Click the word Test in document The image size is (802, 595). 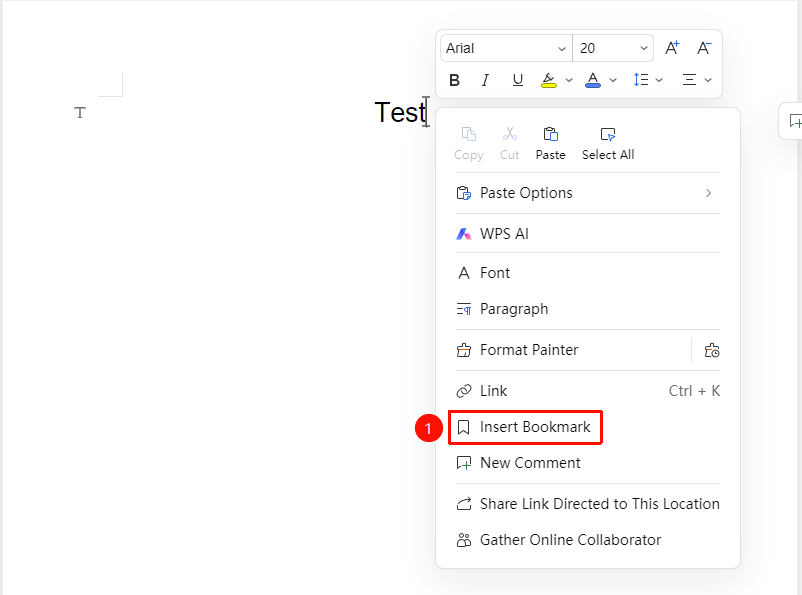coord(400,113)
